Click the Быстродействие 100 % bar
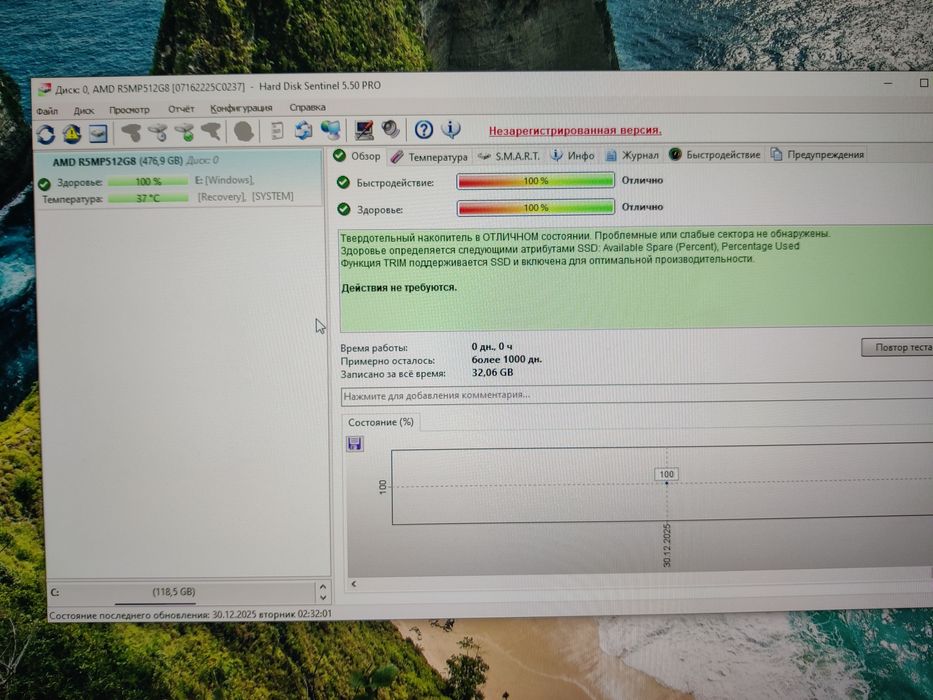 [536, 180]
